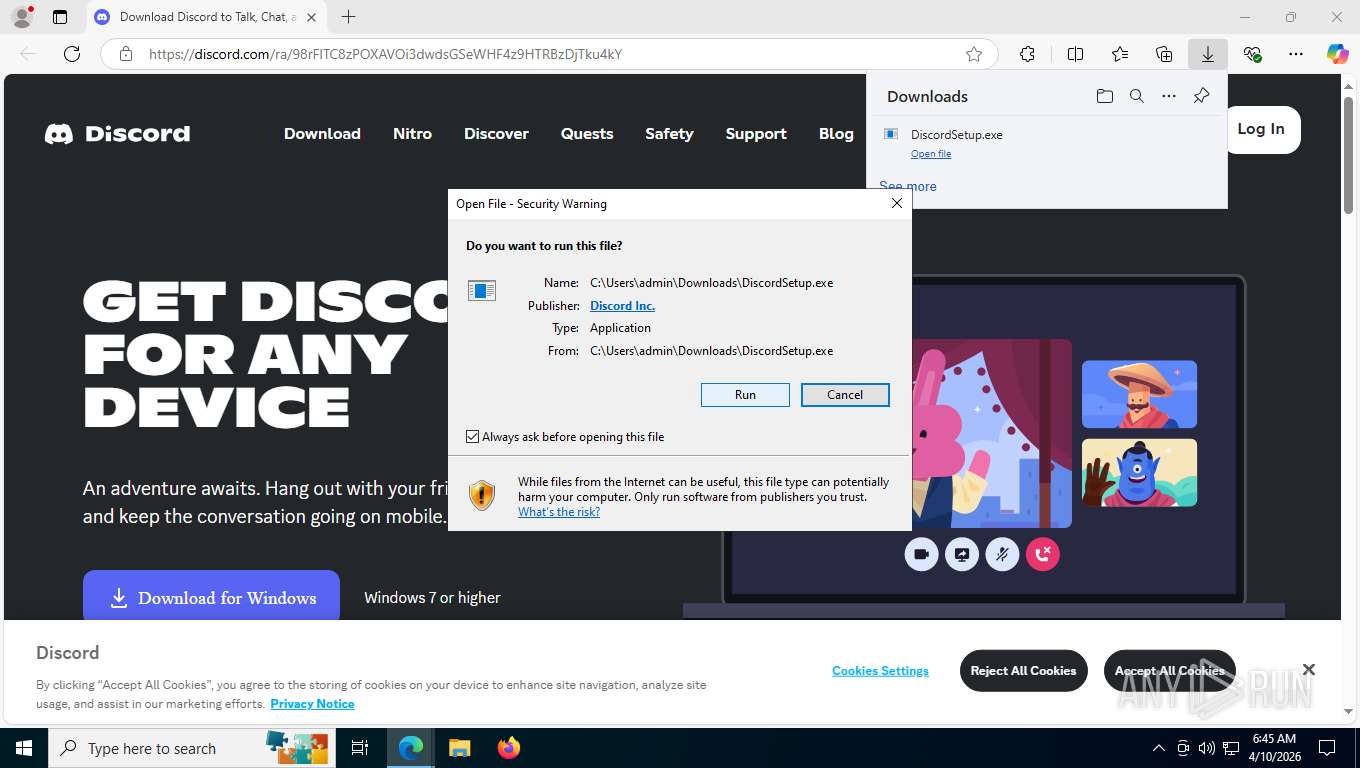Click the Log In button

click(1261, 129)
